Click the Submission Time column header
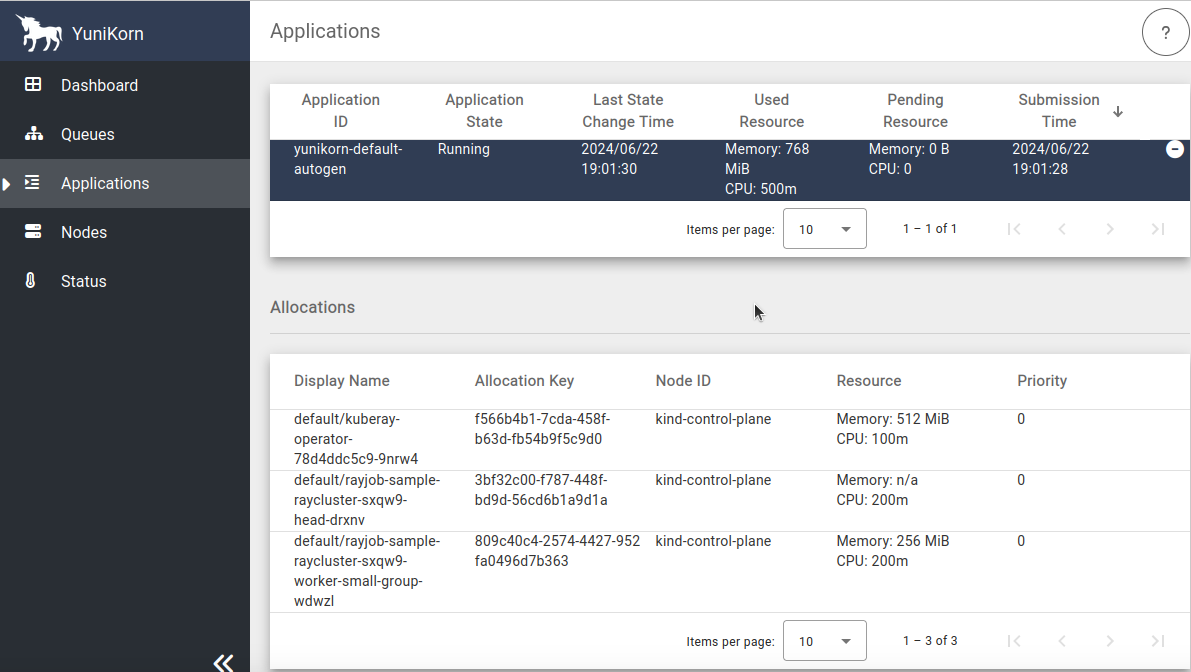 1058,111
